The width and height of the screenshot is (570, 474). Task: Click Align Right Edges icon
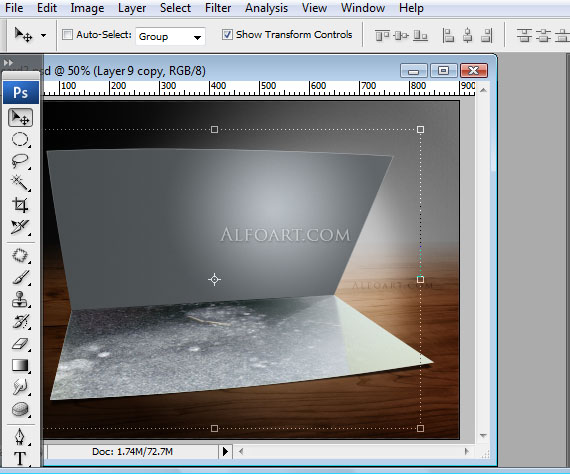tap(486, 36)
